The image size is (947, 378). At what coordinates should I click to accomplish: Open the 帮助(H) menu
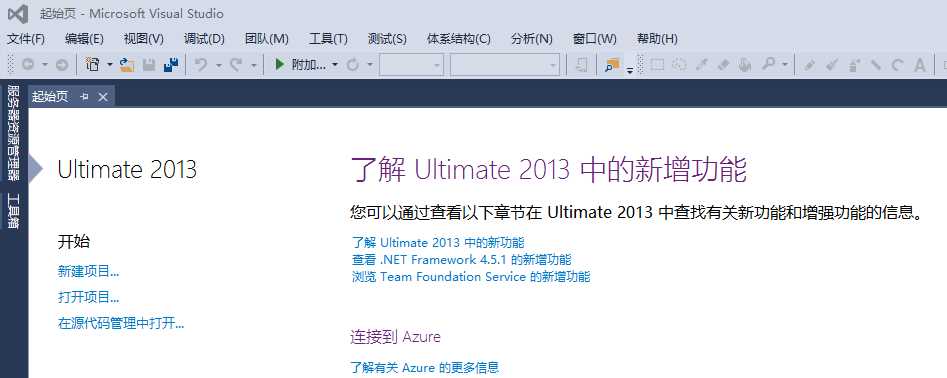657,39
